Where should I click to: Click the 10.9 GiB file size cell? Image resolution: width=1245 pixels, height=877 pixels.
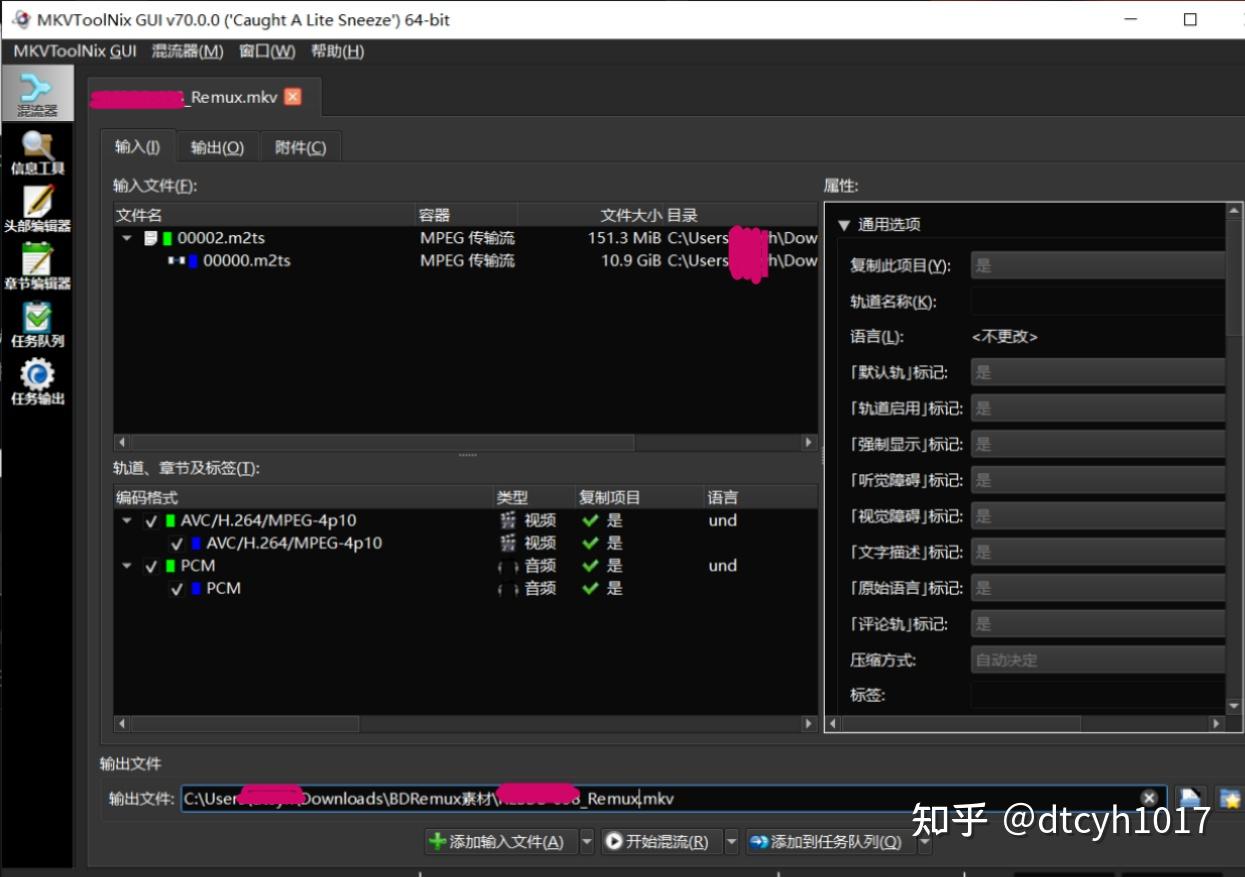[x=631, y=261]
